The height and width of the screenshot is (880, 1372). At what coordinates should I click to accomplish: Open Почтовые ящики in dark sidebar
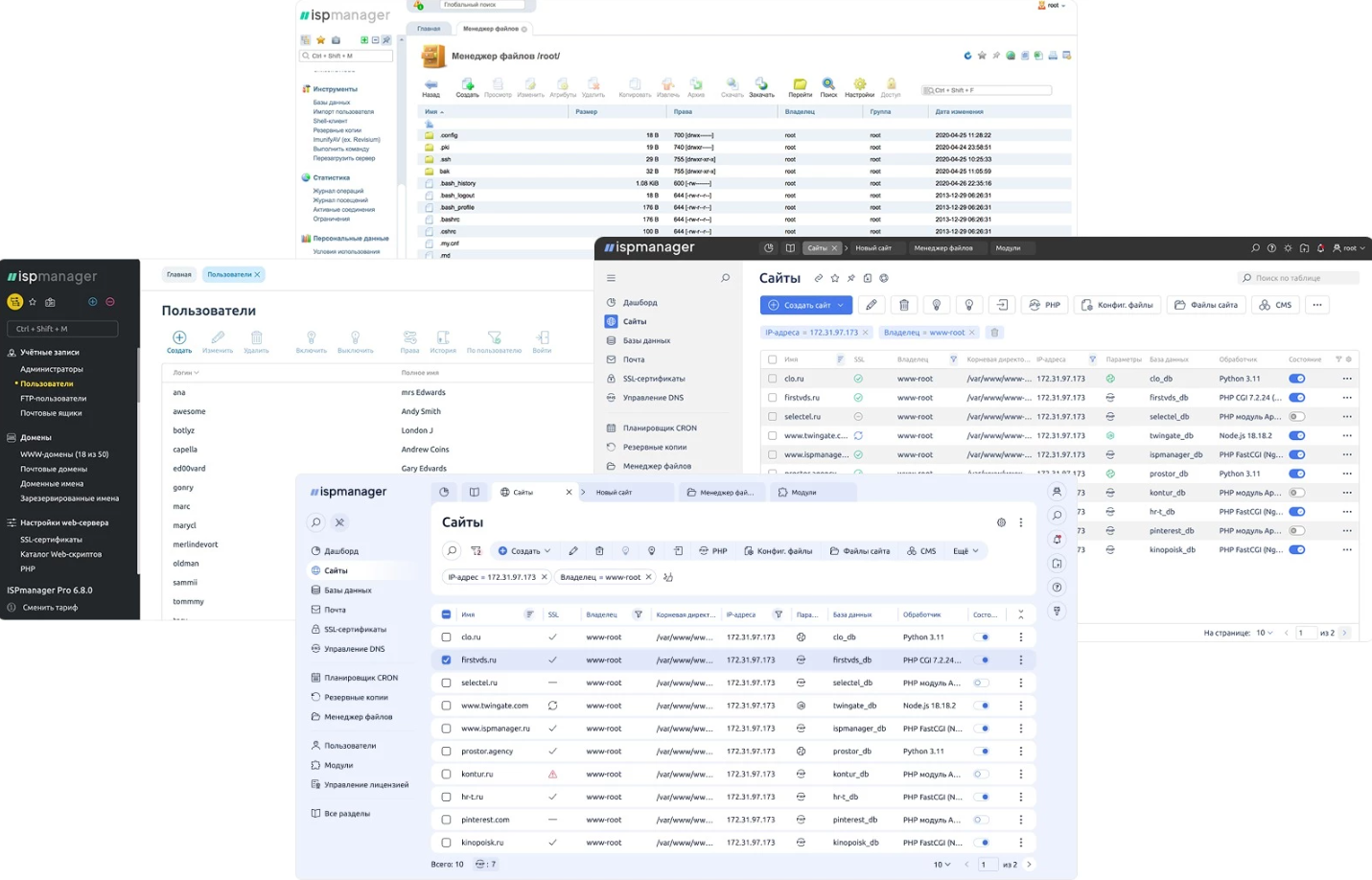[x=51, y=413]
